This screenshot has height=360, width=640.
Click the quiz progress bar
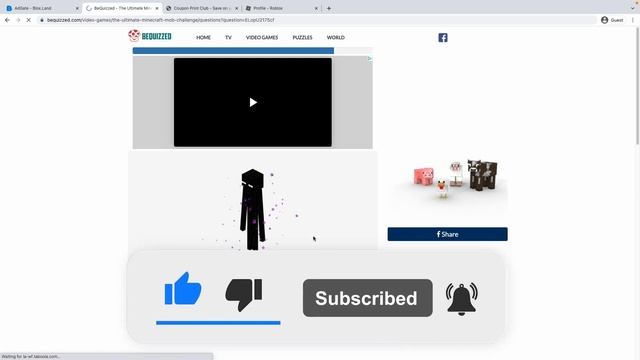pos(252,51)
